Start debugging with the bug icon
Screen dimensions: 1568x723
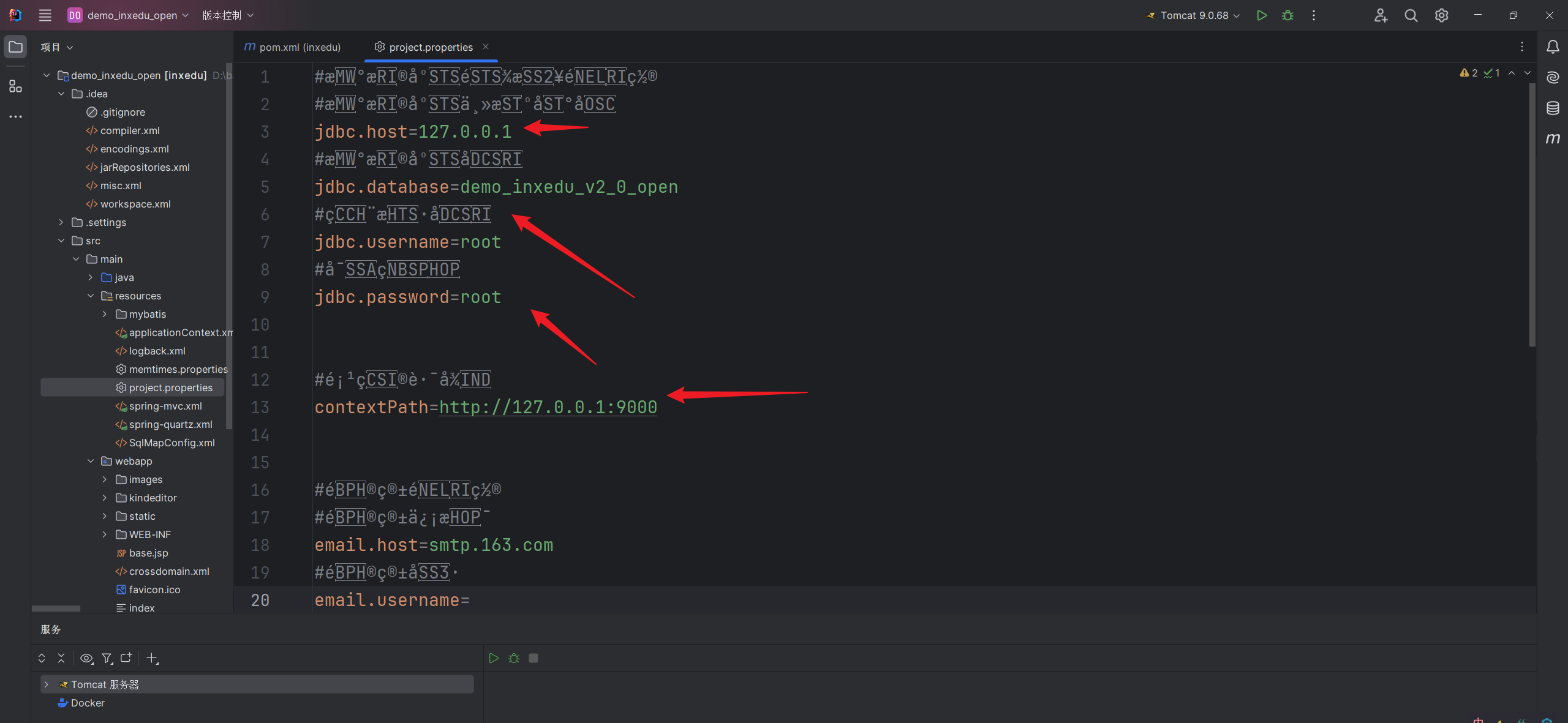point(1287,15)
